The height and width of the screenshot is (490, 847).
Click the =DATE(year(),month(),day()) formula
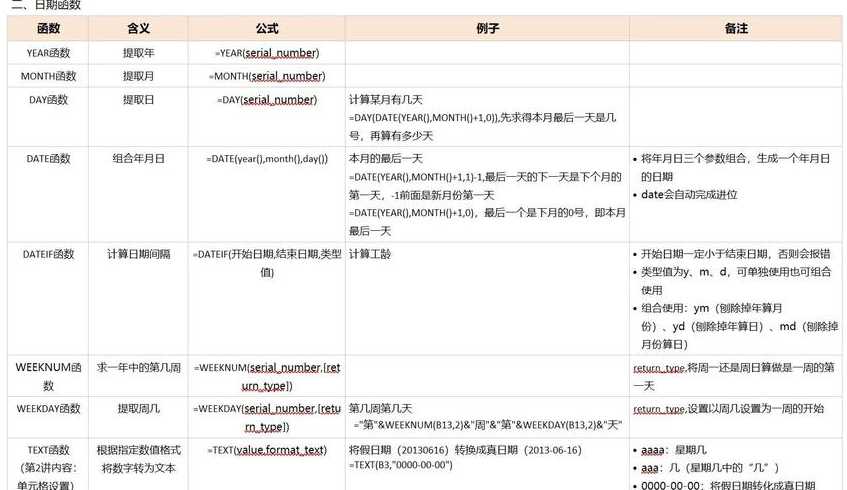[267, 159]
